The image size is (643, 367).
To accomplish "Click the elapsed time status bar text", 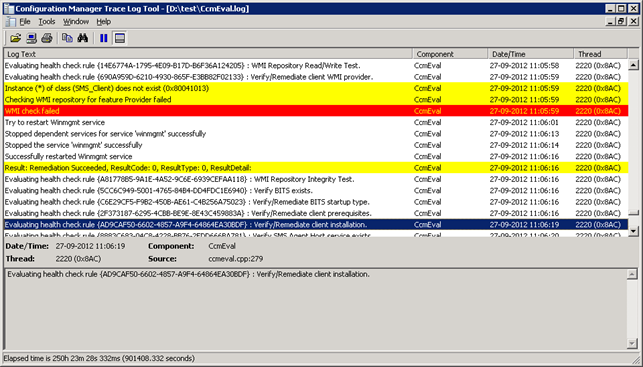I will point(99,358).
